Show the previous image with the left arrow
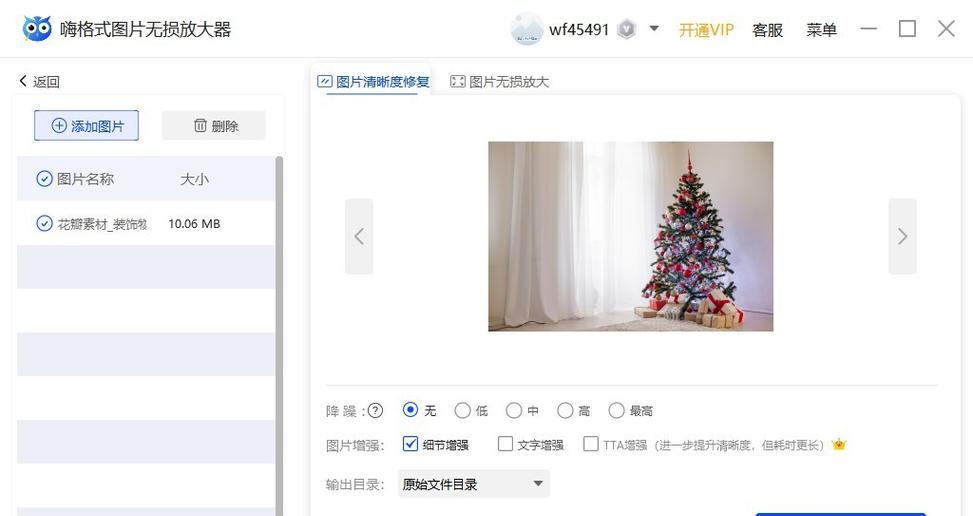Image resolution: width=973 pixels, height=516 pixels. click(x=359, y=236)
